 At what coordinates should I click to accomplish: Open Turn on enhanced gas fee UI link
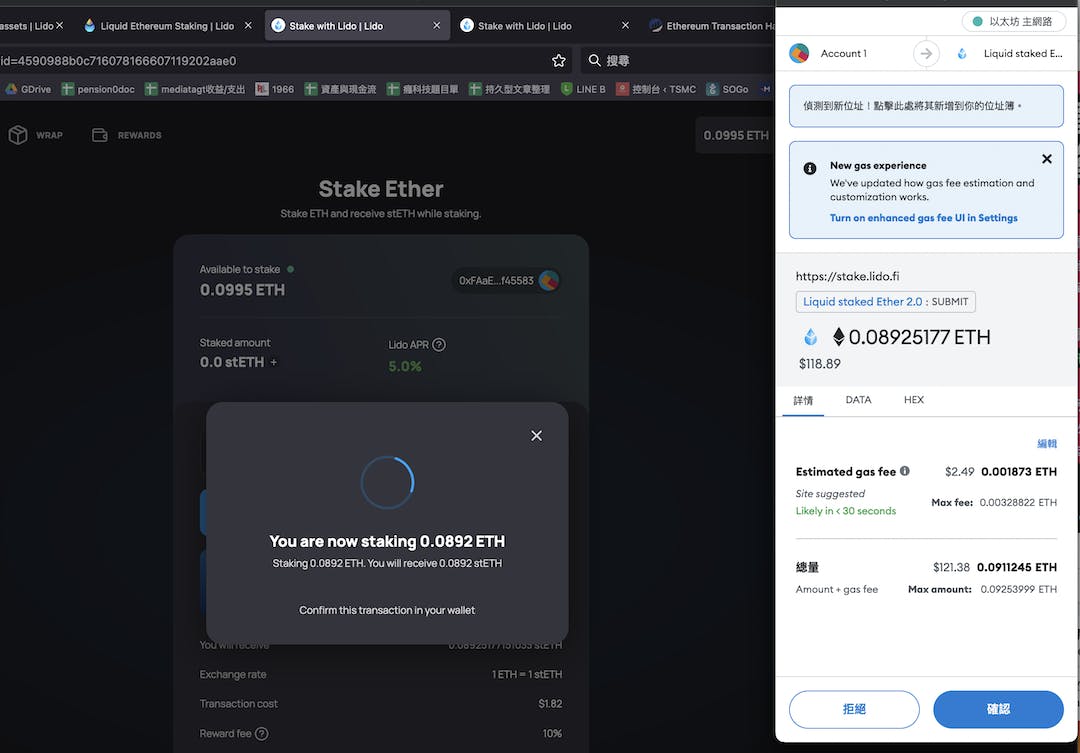tap(924, 218)
